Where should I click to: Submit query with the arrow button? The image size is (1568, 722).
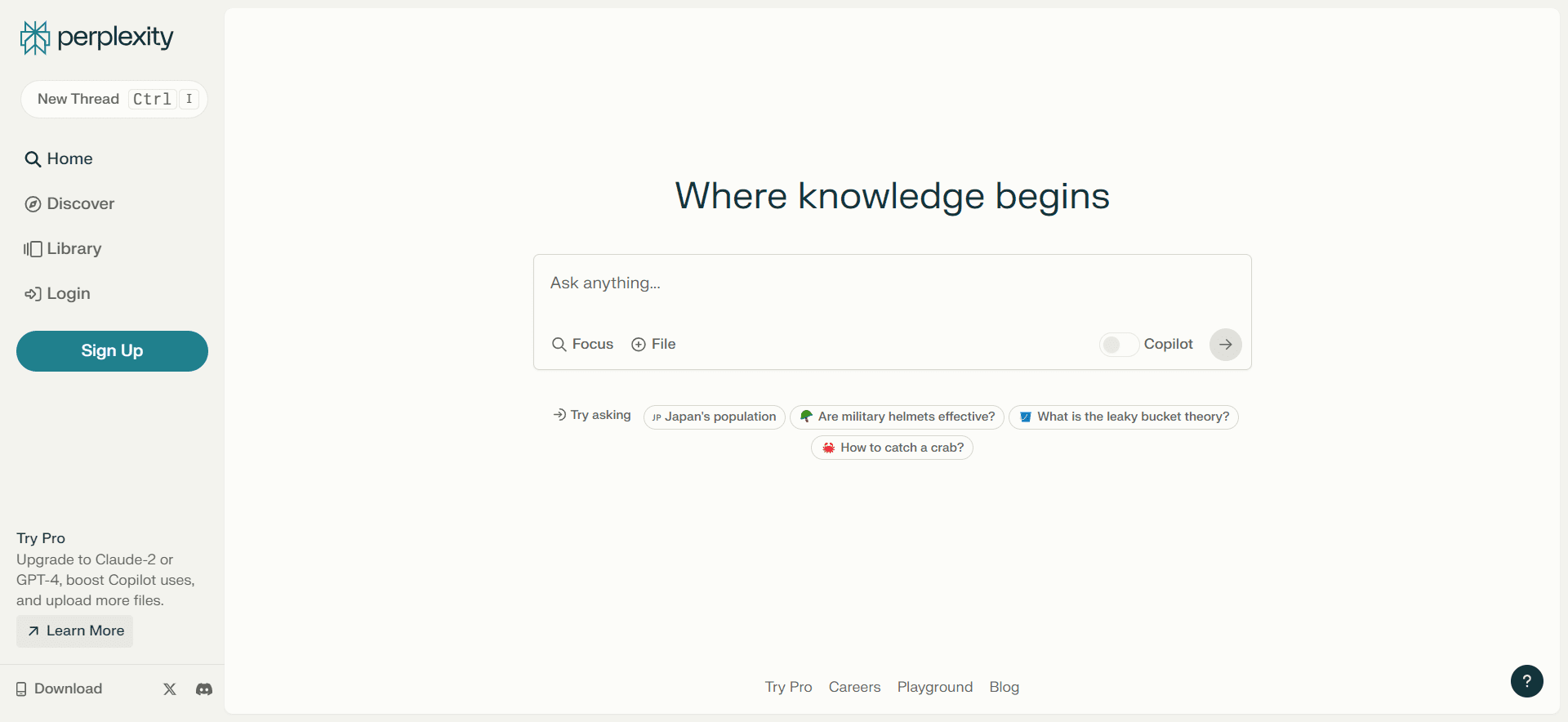click(x=1225, y=345)
